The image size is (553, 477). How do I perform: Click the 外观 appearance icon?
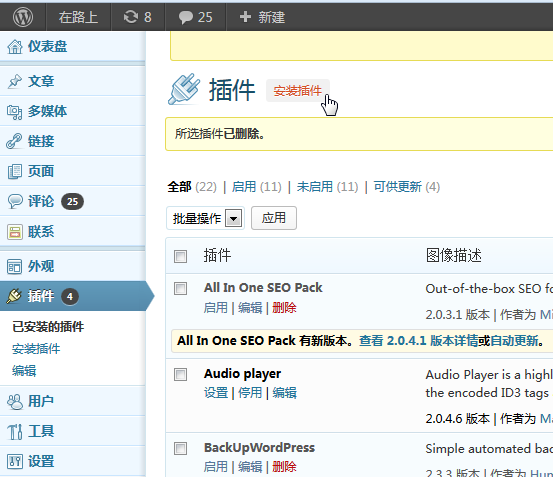[x=15, y=266]
